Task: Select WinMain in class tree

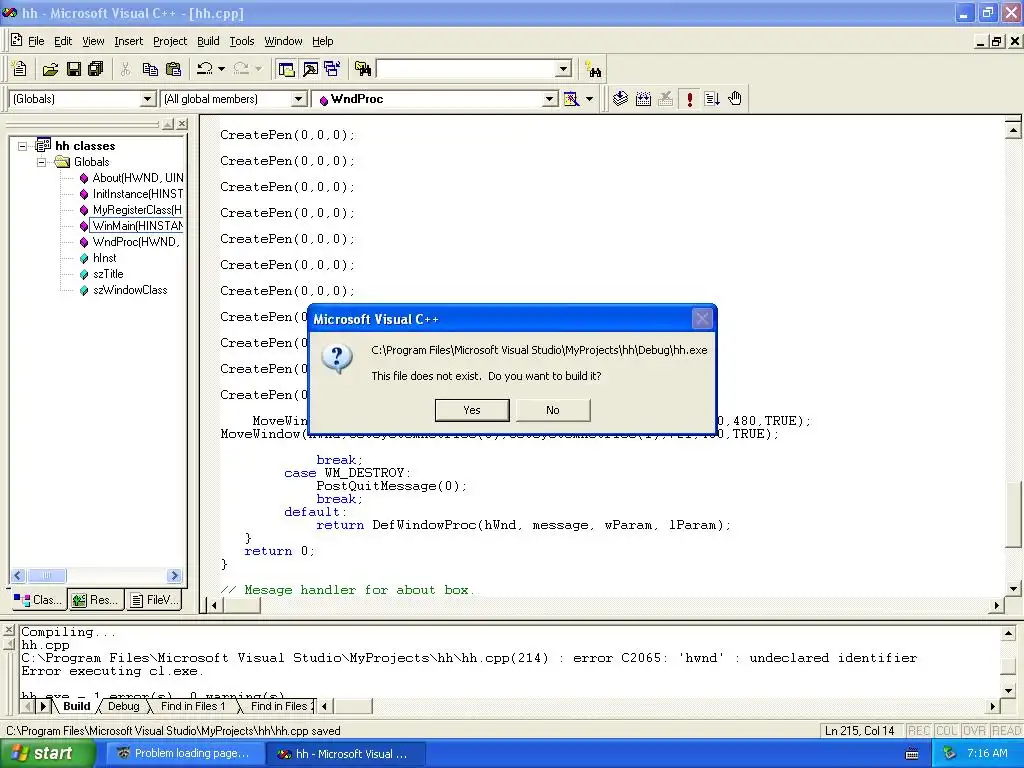Action: pyautogui.click(x=137, y=226)
